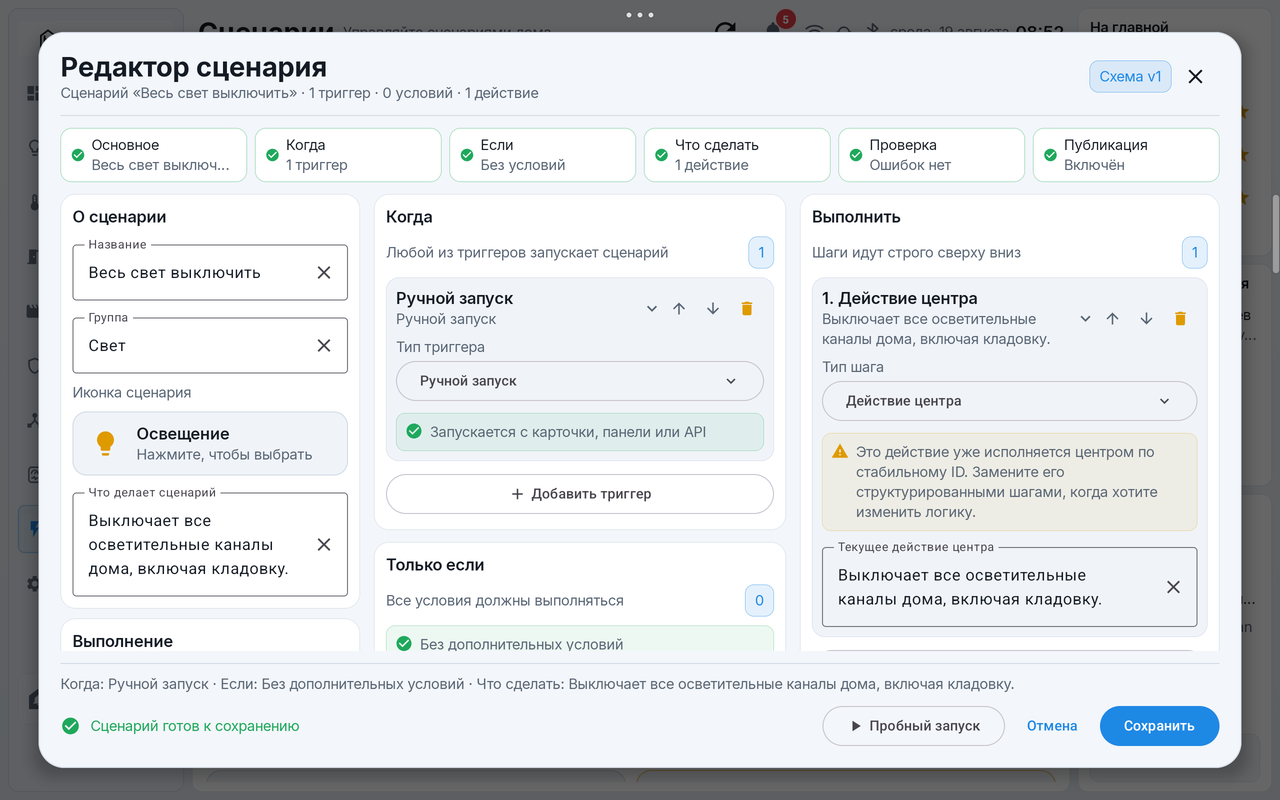This screenshot has width=1280, height=800.
Task: Choose the Освещение scenario icon
Action: click(x=210, y=443)
